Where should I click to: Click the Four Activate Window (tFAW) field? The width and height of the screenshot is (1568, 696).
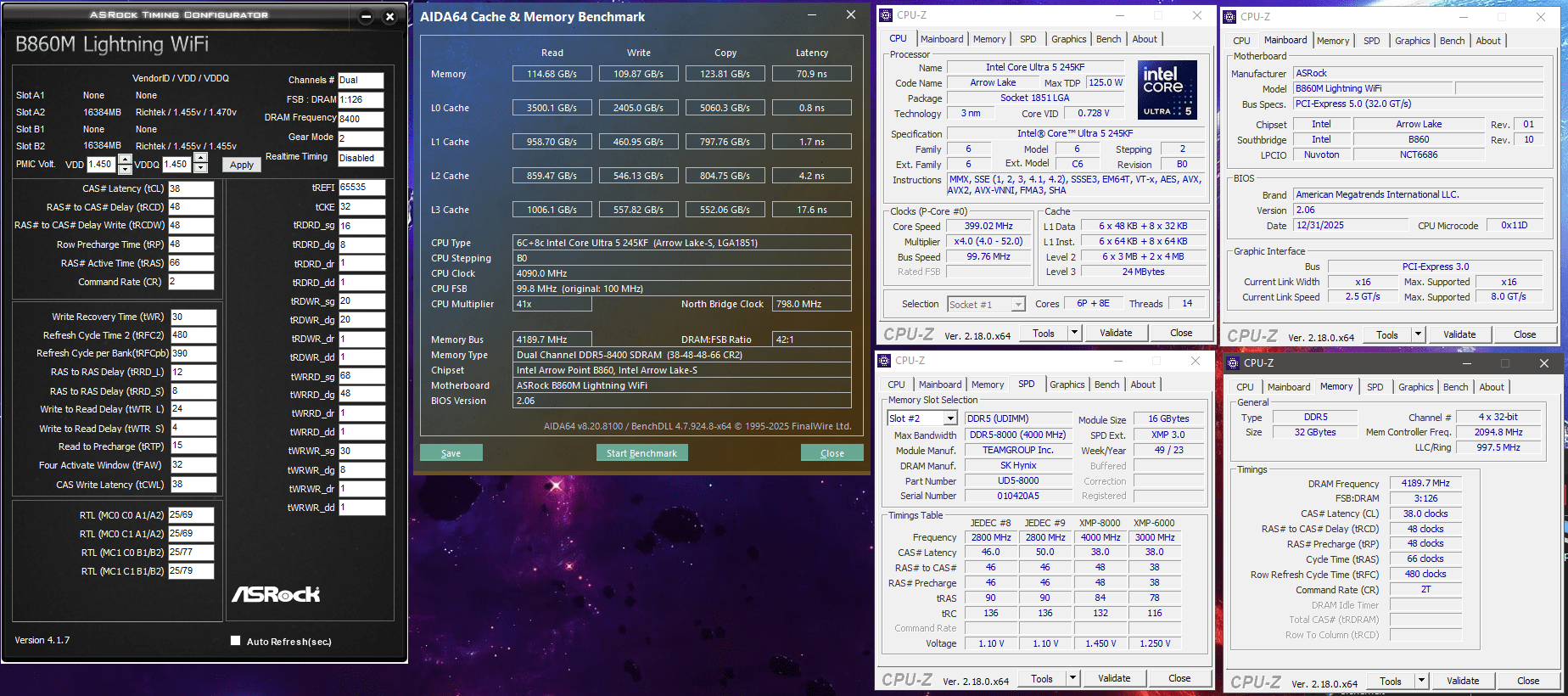193,465
